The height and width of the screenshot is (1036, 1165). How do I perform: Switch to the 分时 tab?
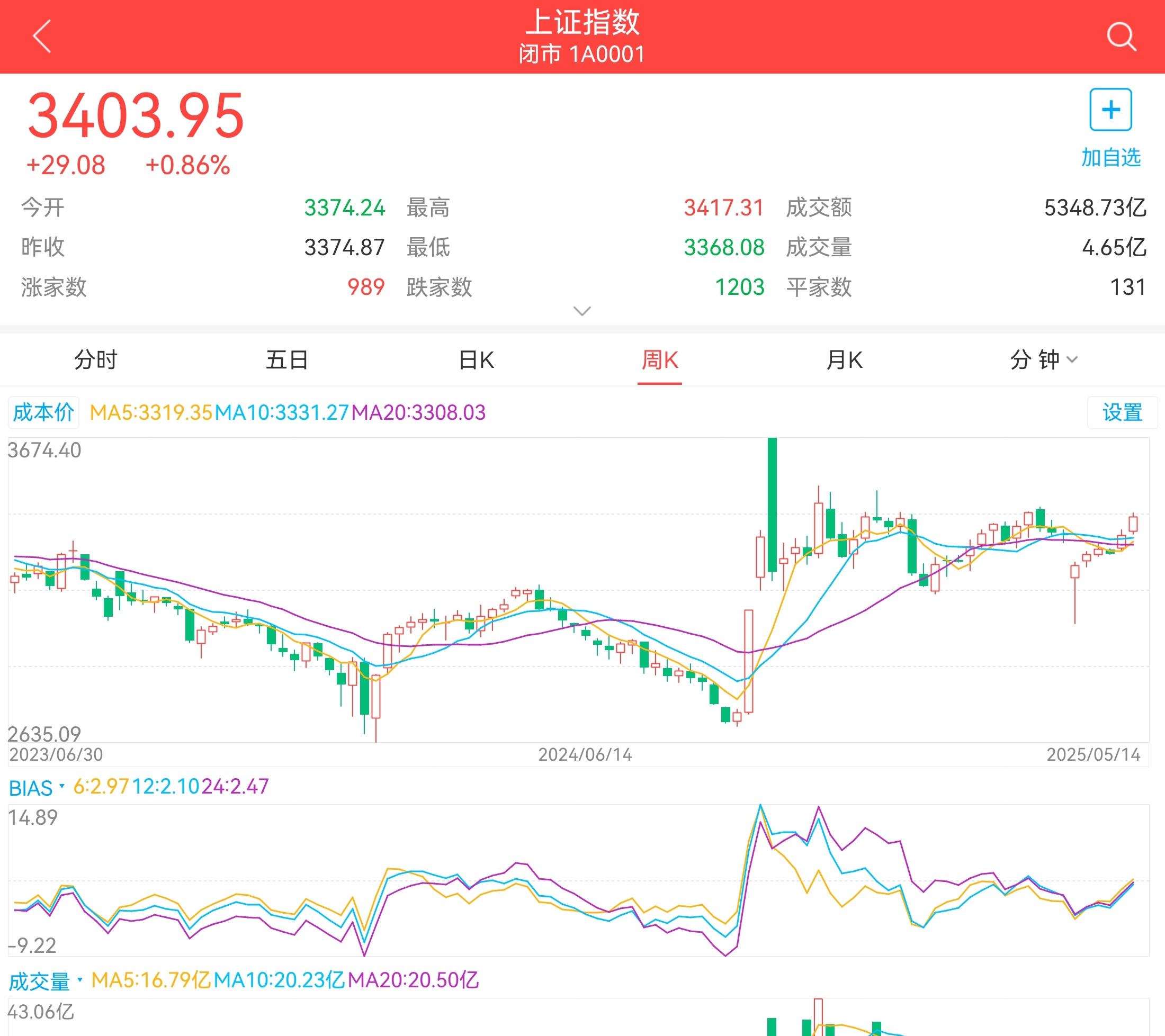[x=95, y=359]
